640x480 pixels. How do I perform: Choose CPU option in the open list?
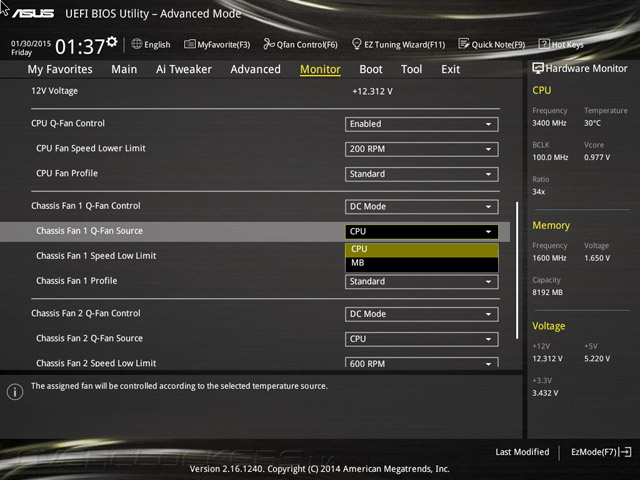(x=422, y=249)
